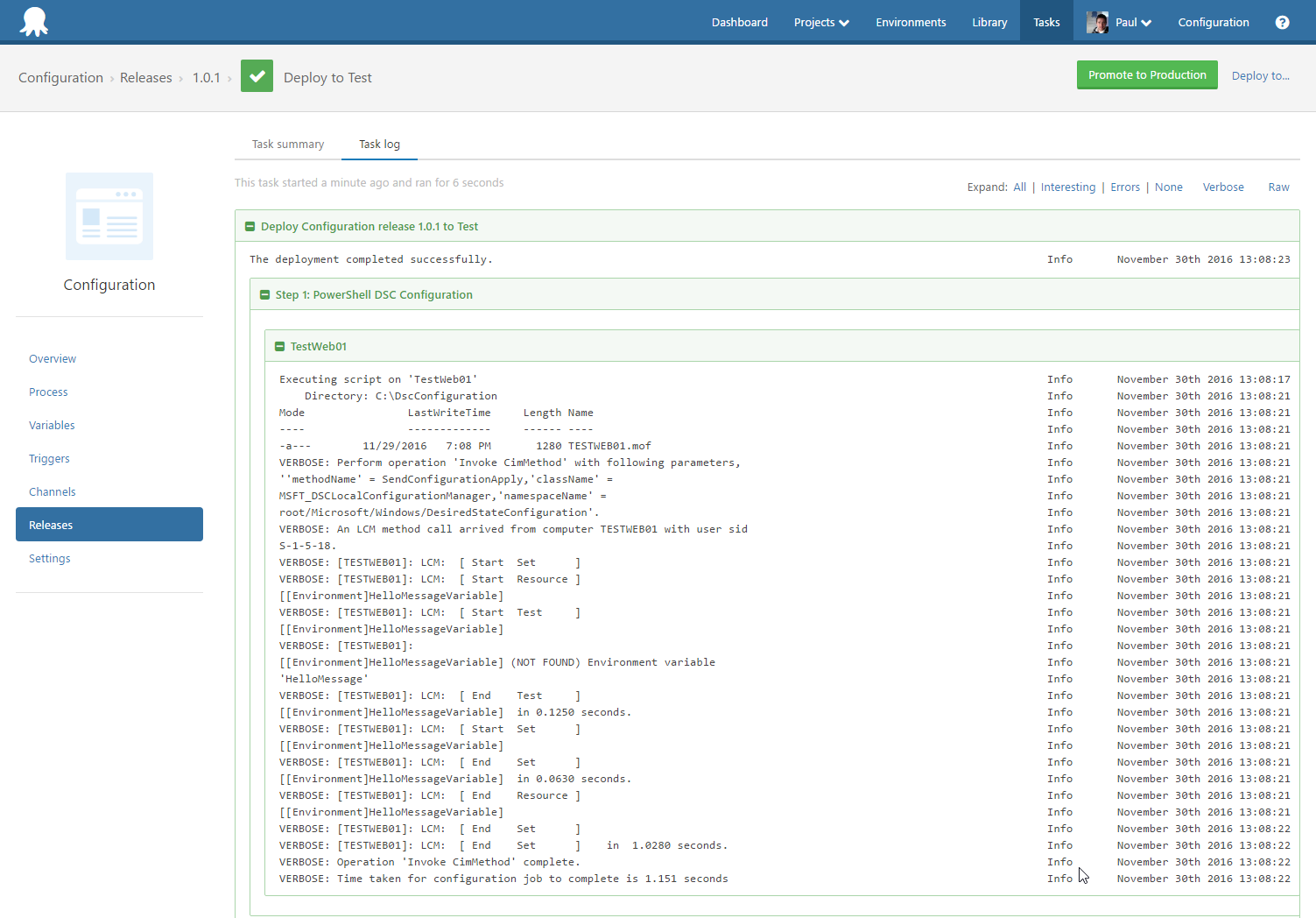Image resolution: width=1316 pixels, height=918 pixels.
Task: Click the Promote to Production button
Action: click(1147, 74)
